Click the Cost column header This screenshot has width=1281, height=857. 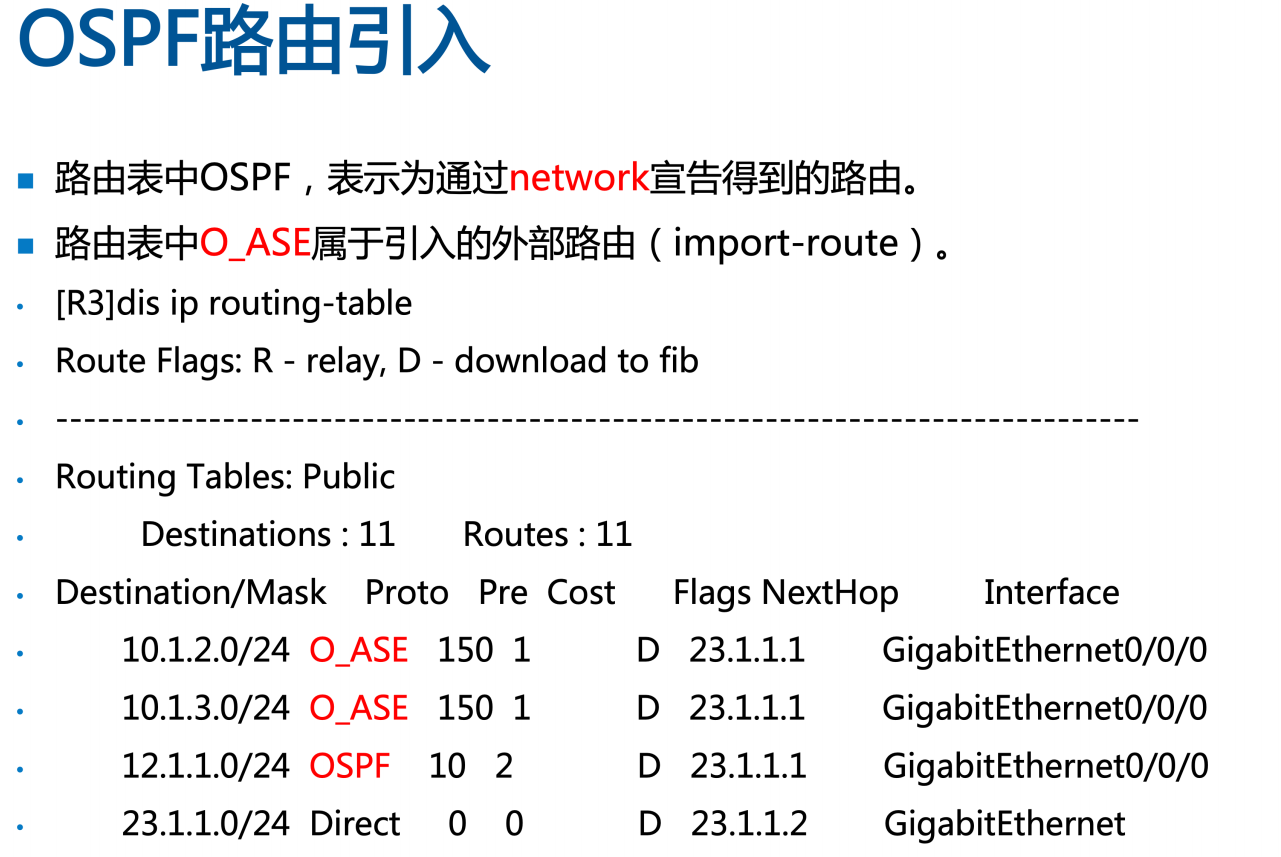click(581, 593)
